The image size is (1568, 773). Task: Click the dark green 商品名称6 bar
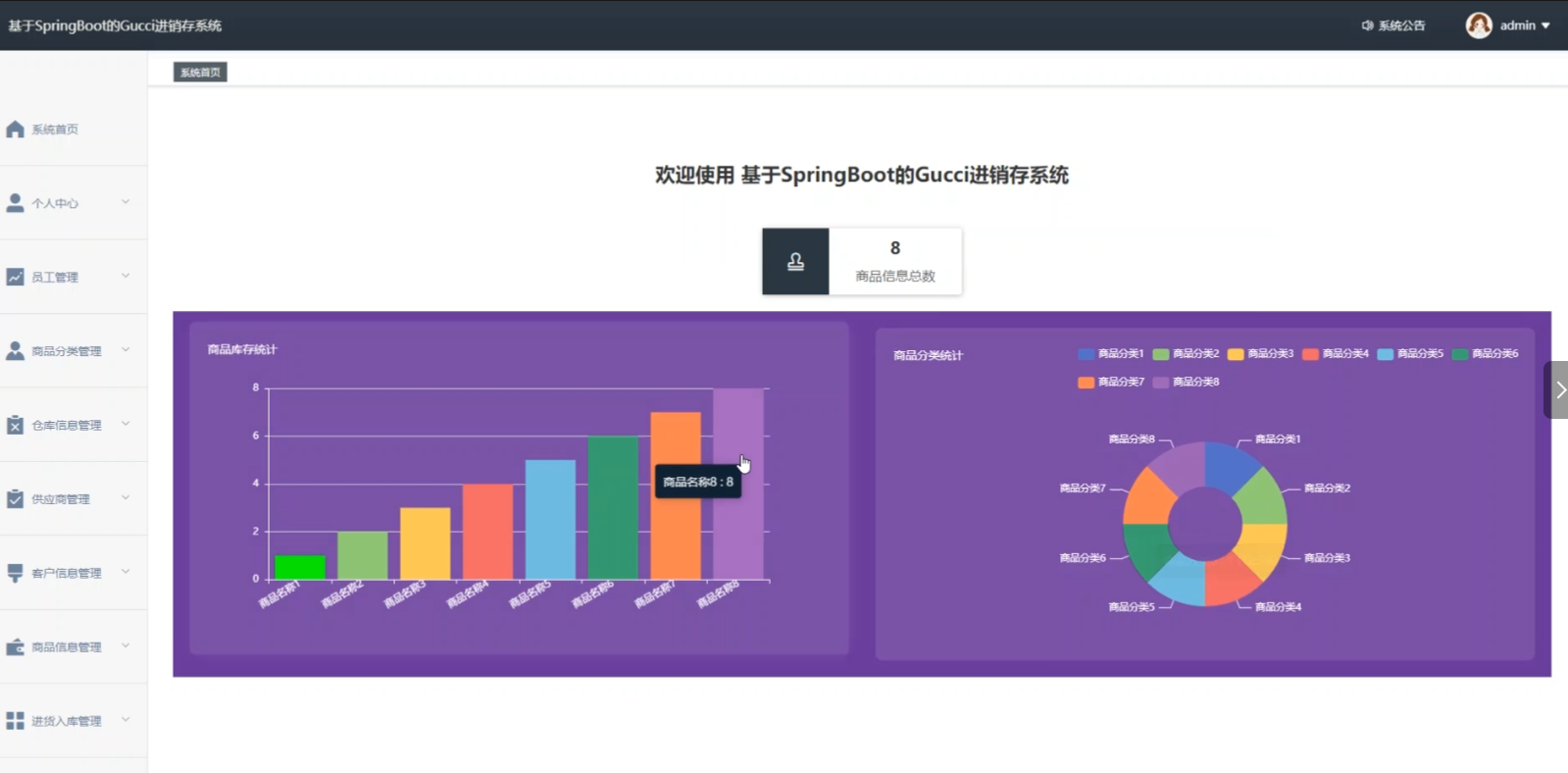[x=613, y=508]
